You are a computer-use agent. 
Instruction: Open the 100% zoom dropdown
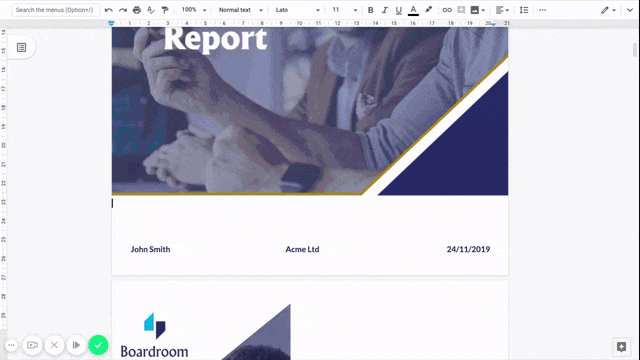click(x=193, y=10)
